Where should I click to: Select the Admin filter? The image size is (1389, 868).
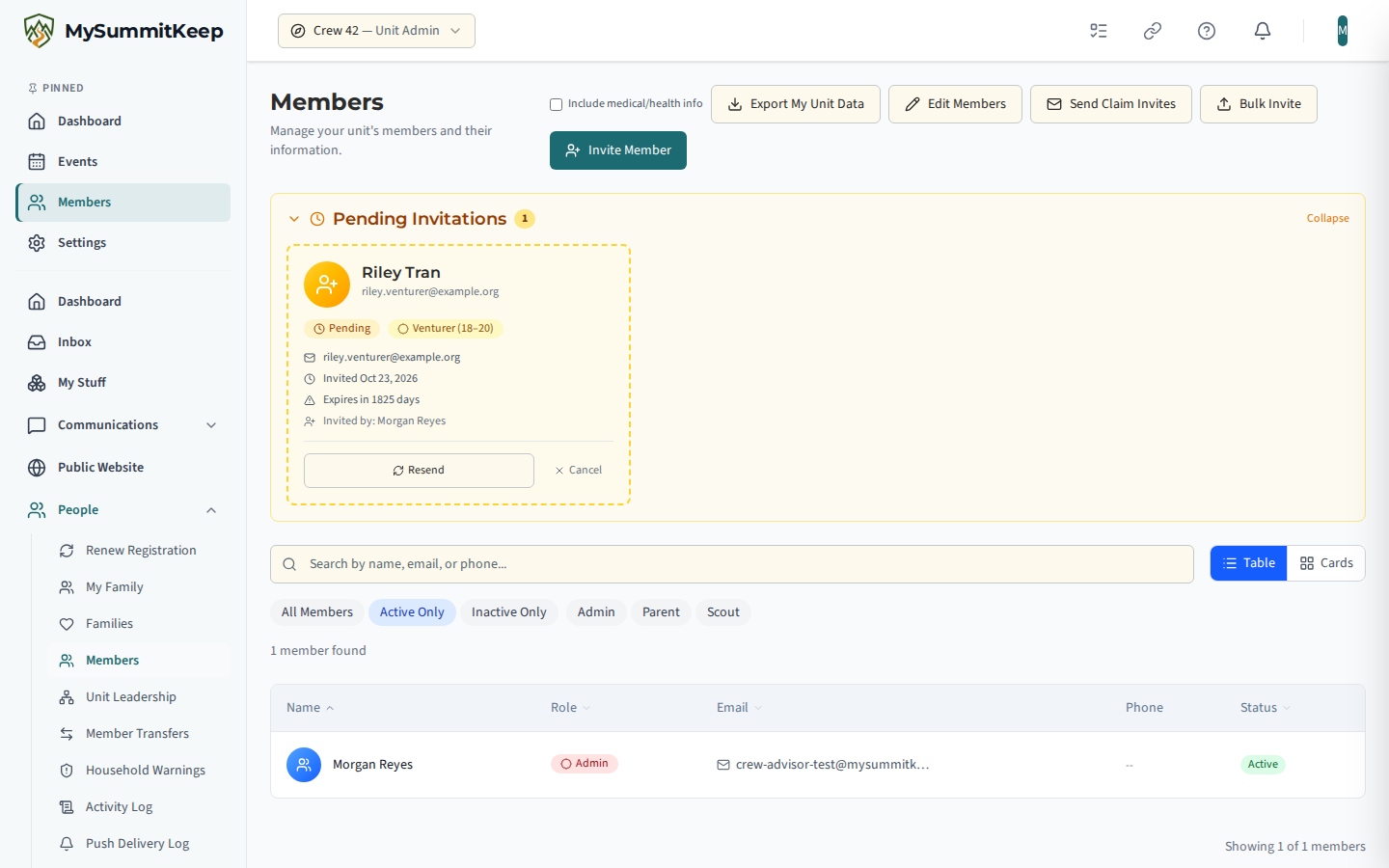[596, 612]
